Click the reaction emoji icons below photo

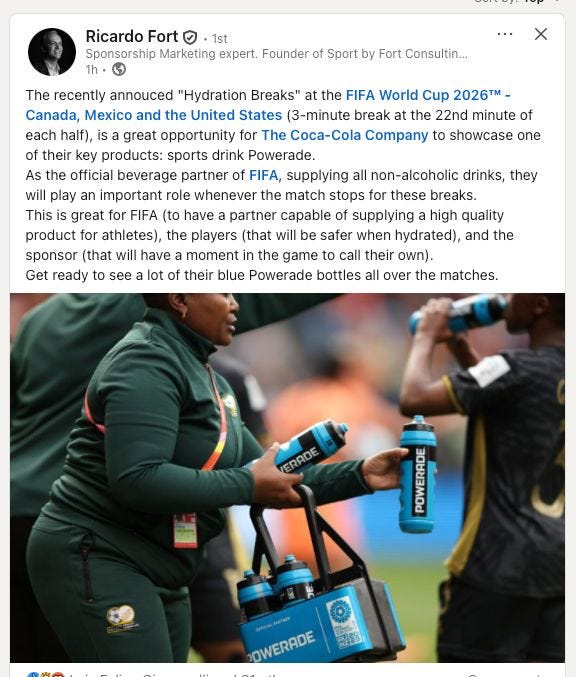(x=45, y=674)
